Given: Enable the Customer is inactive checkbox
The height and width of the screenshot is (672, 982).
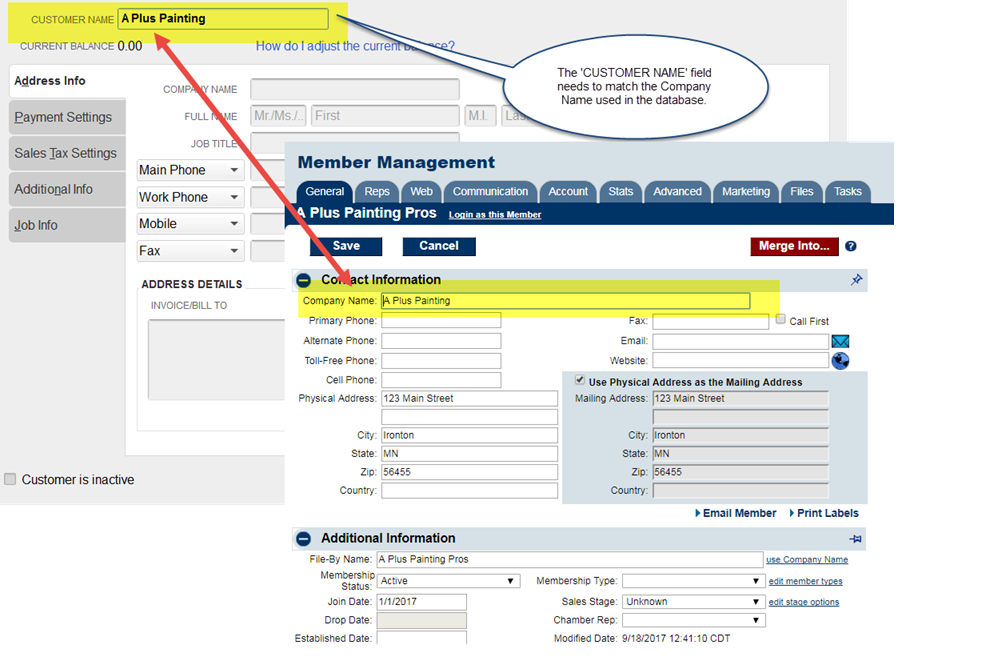Looking at the screenshot, I should click(10, 479).
